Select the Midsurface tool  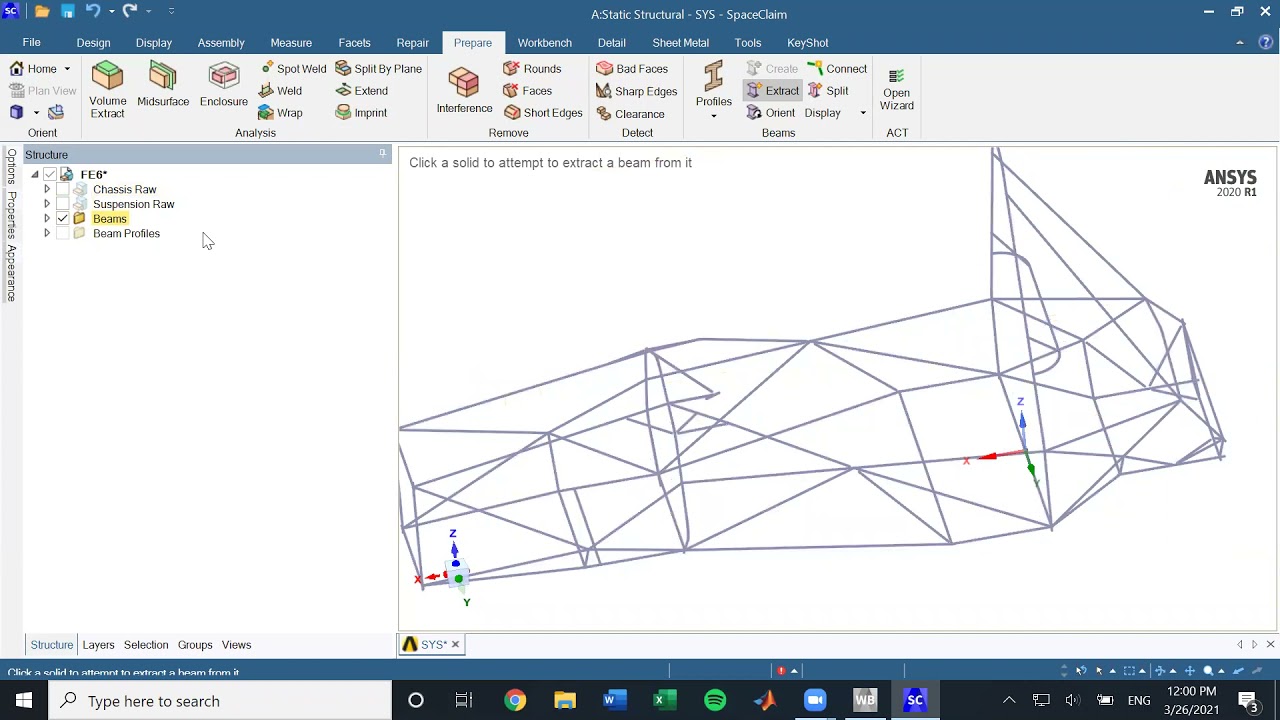tap(163, 84)
